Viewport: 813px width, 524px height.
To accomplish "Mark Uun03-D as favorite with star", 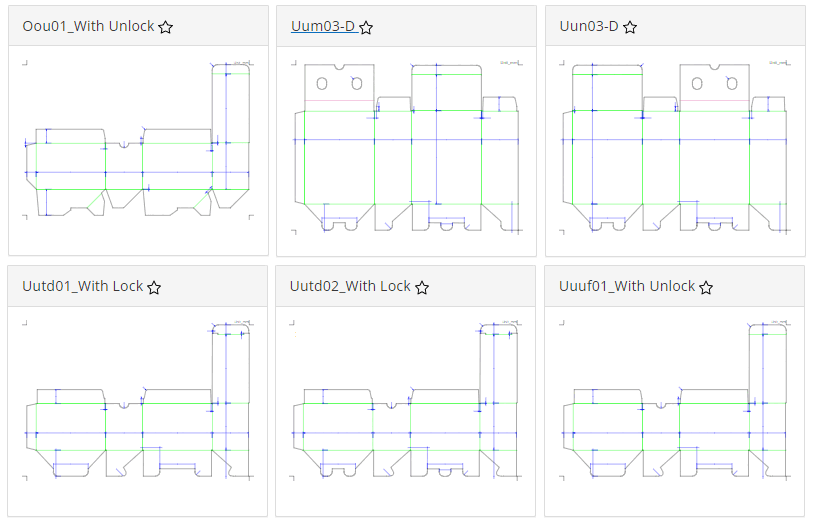I will coord(630,27).
